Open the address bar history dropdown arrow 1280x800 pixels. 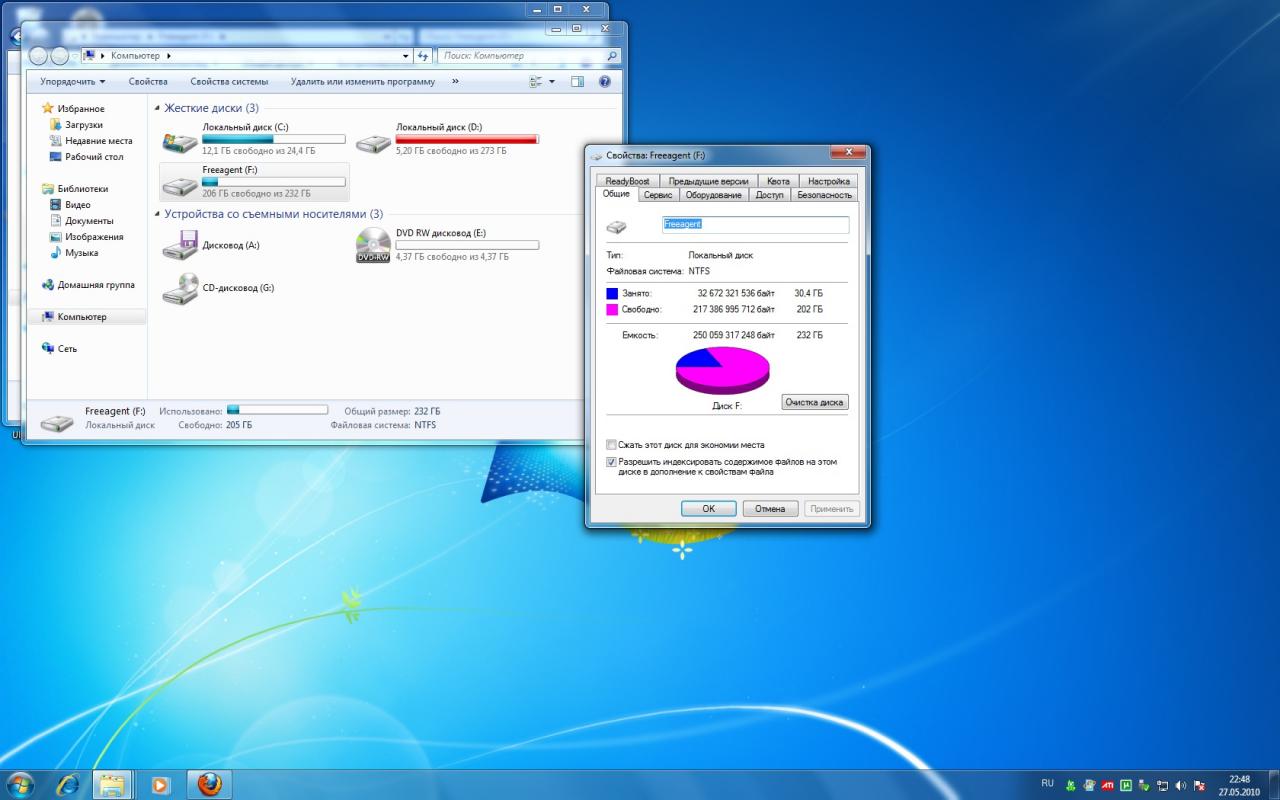point(406,56)
